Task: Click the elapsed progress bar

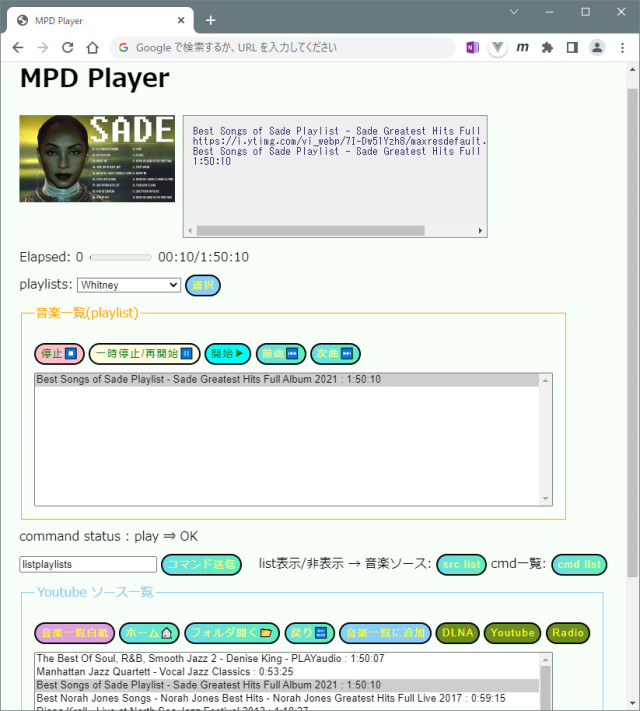Action: pyautogui.click(x=121, y=258)
